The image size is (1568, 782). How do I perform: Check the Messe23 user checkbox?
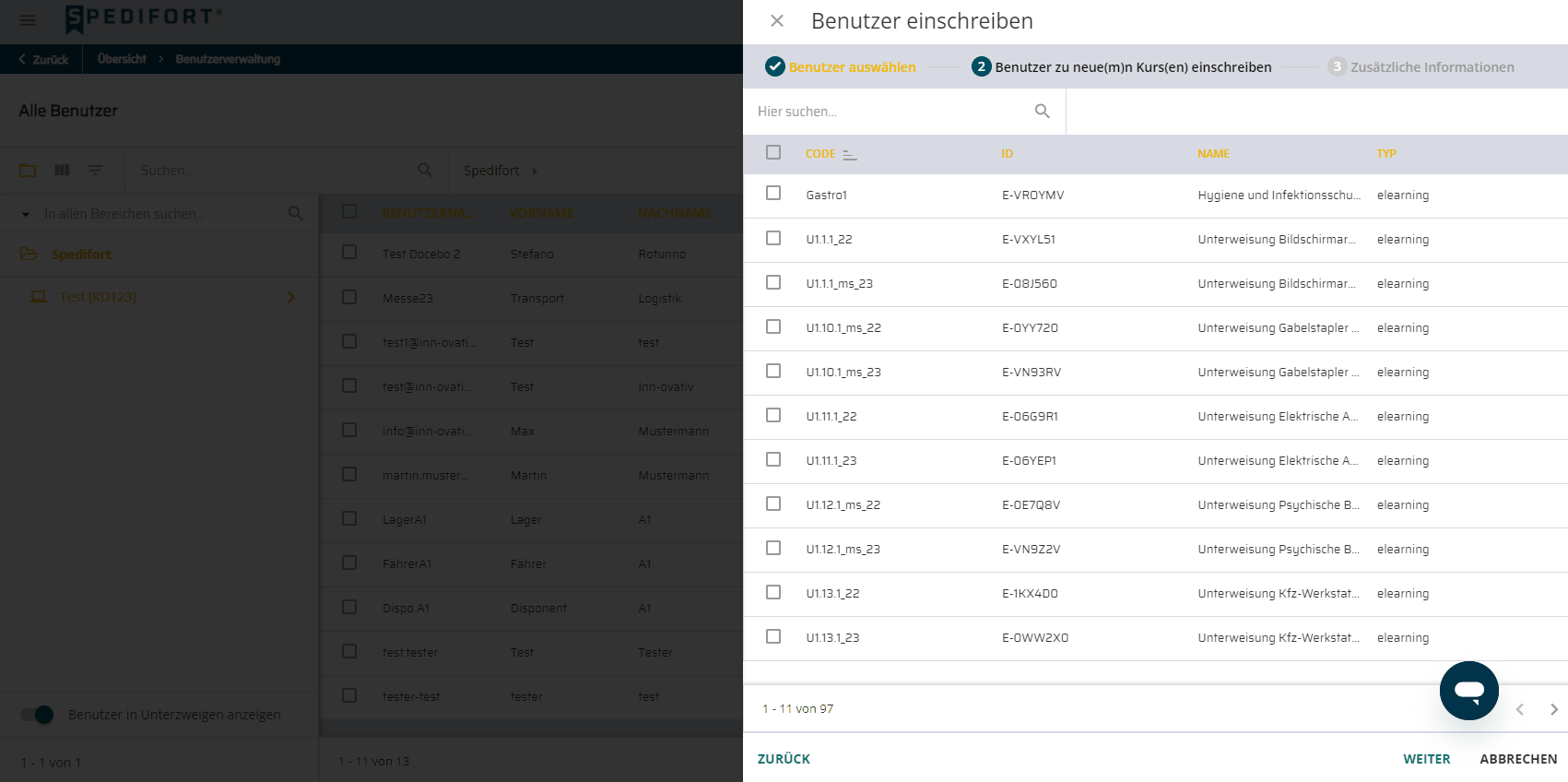(349, 297)
